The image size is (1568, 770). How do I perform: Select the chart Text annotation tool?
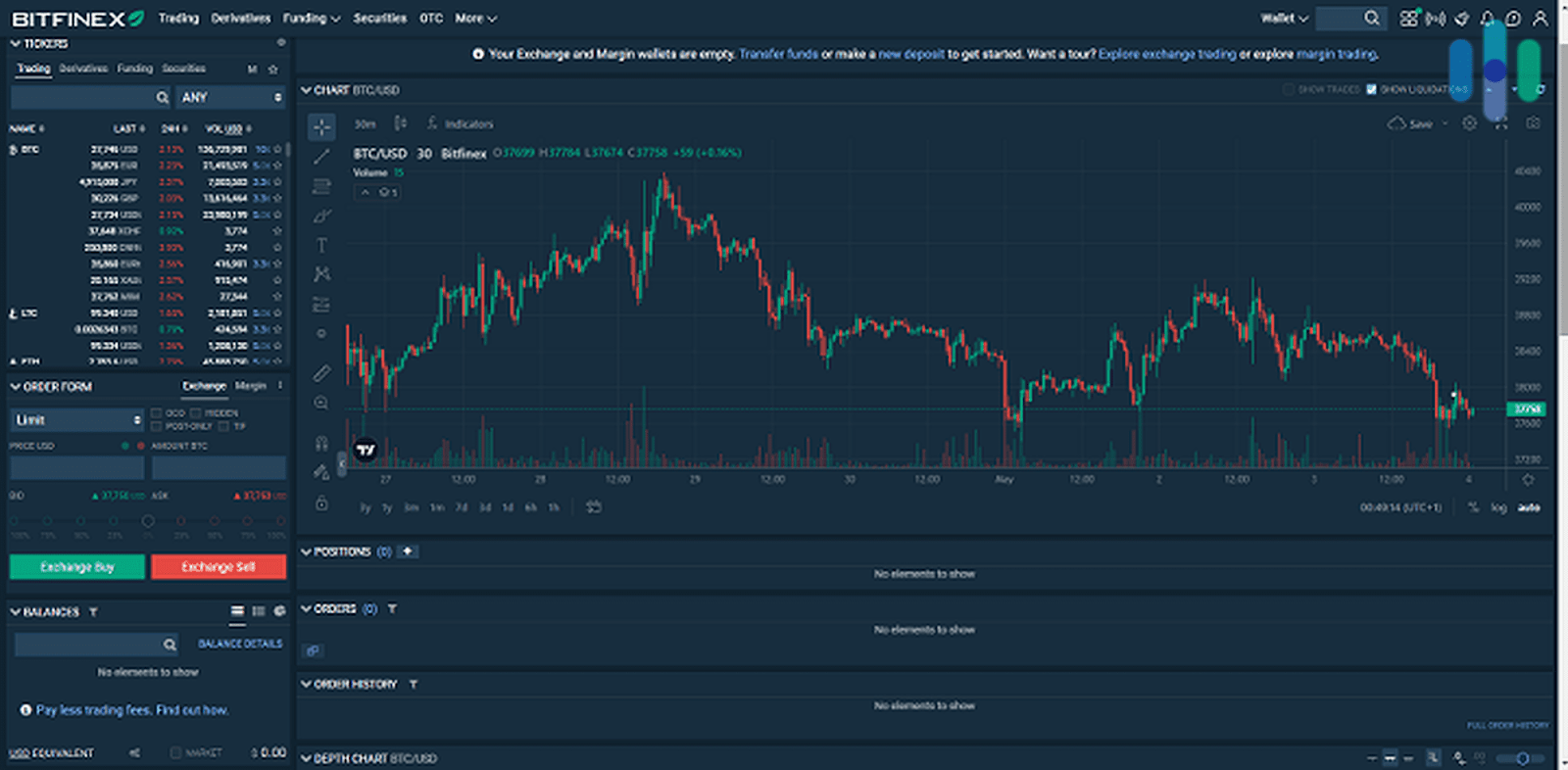(x=321, y=245)
